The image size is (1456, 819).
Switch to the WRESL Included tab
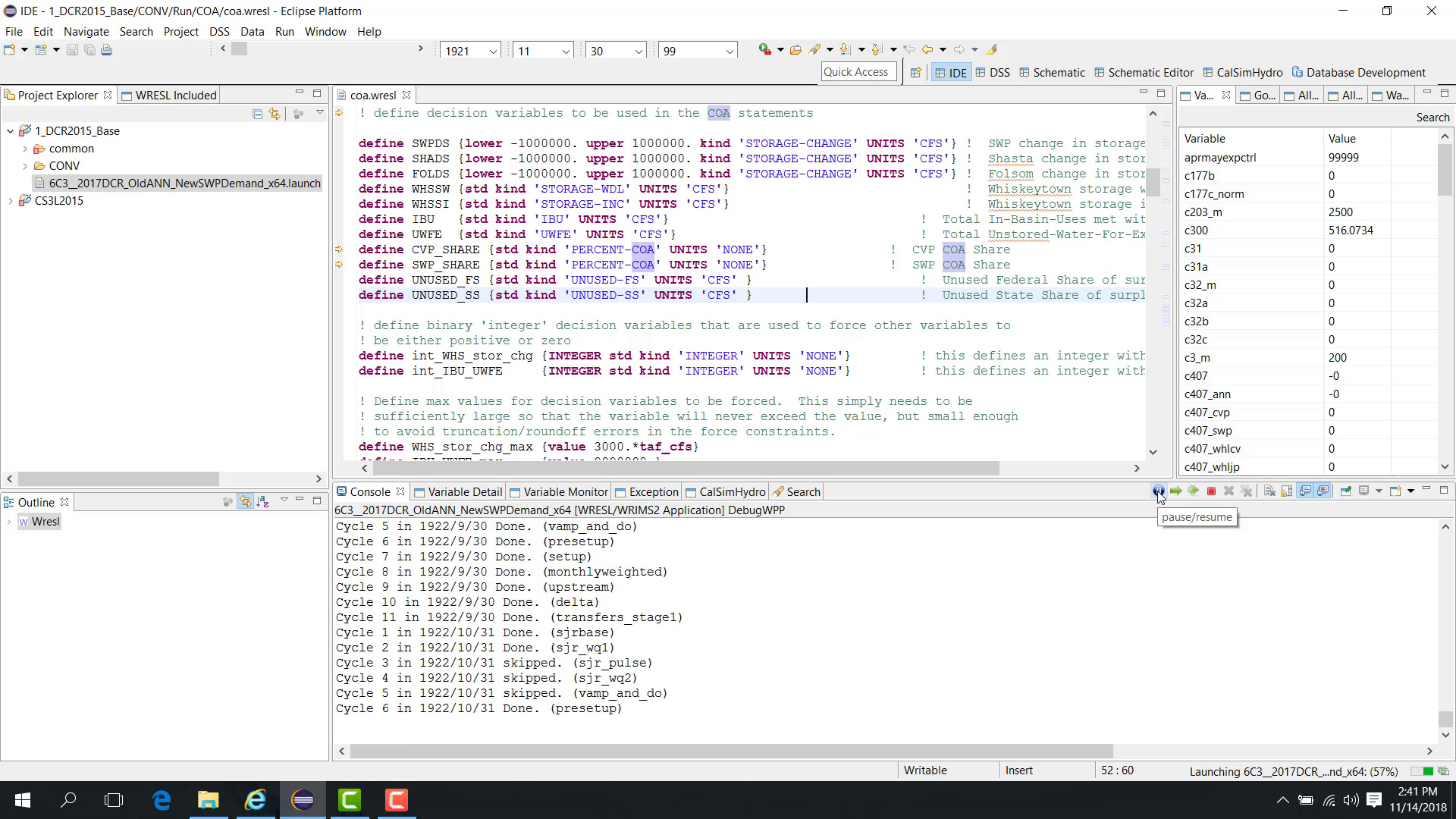click(x=169, y=95)
